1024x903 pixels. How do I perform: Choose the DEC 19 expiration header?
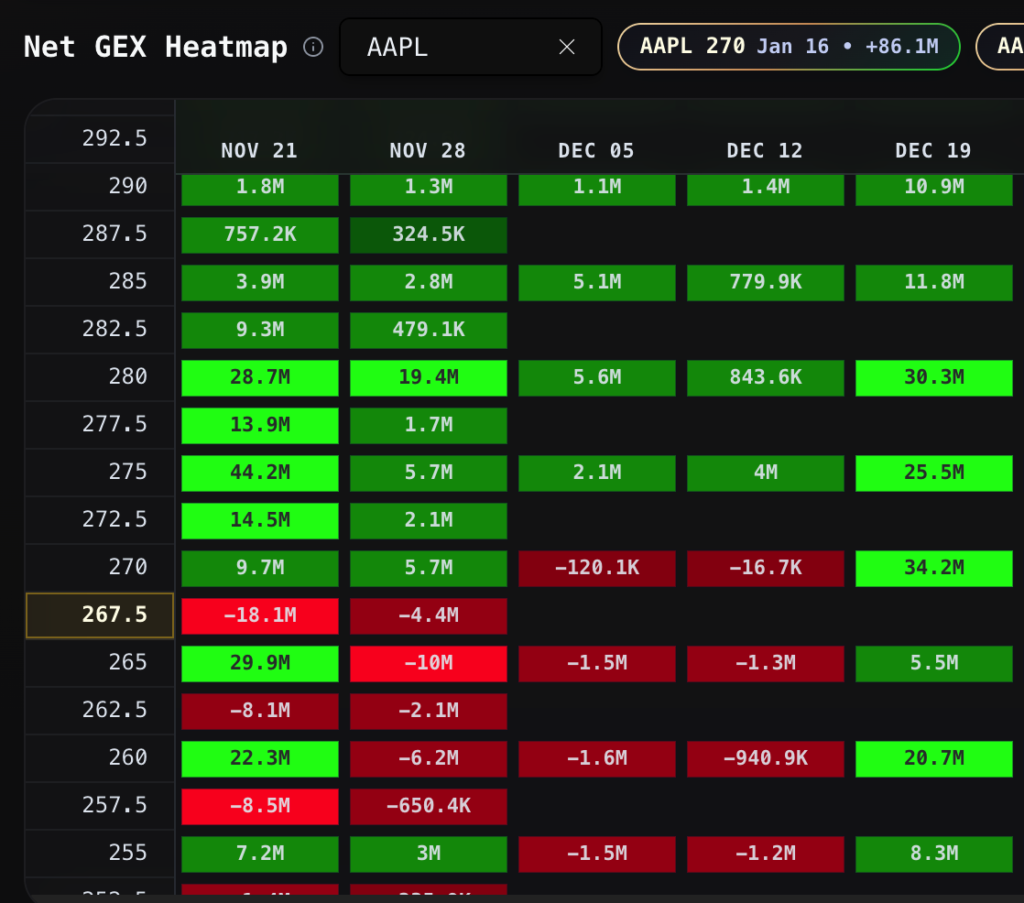pos(933,151)
